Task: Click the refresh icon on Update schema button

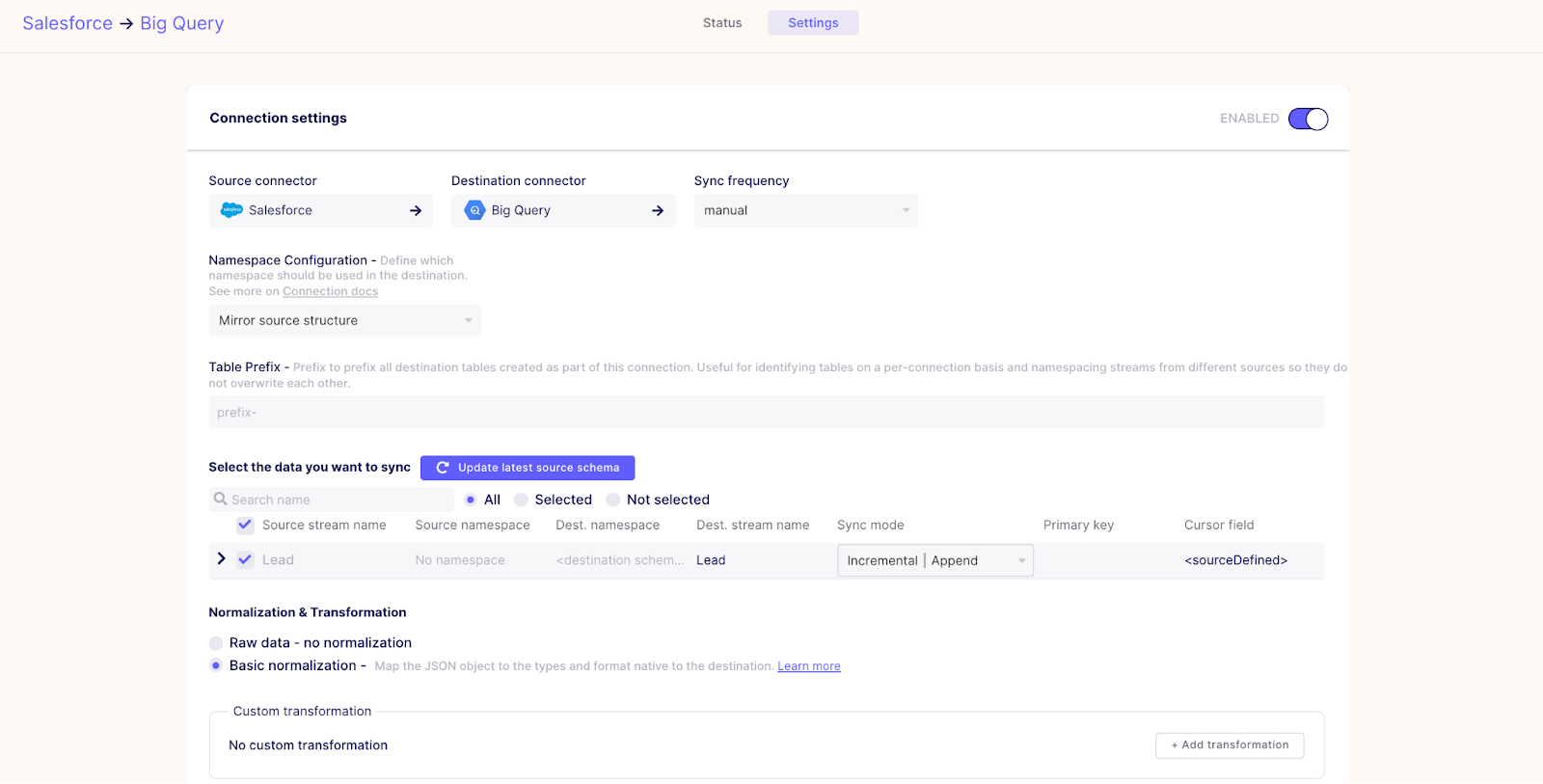Action: pyautogui.click(x=443, y=468)
